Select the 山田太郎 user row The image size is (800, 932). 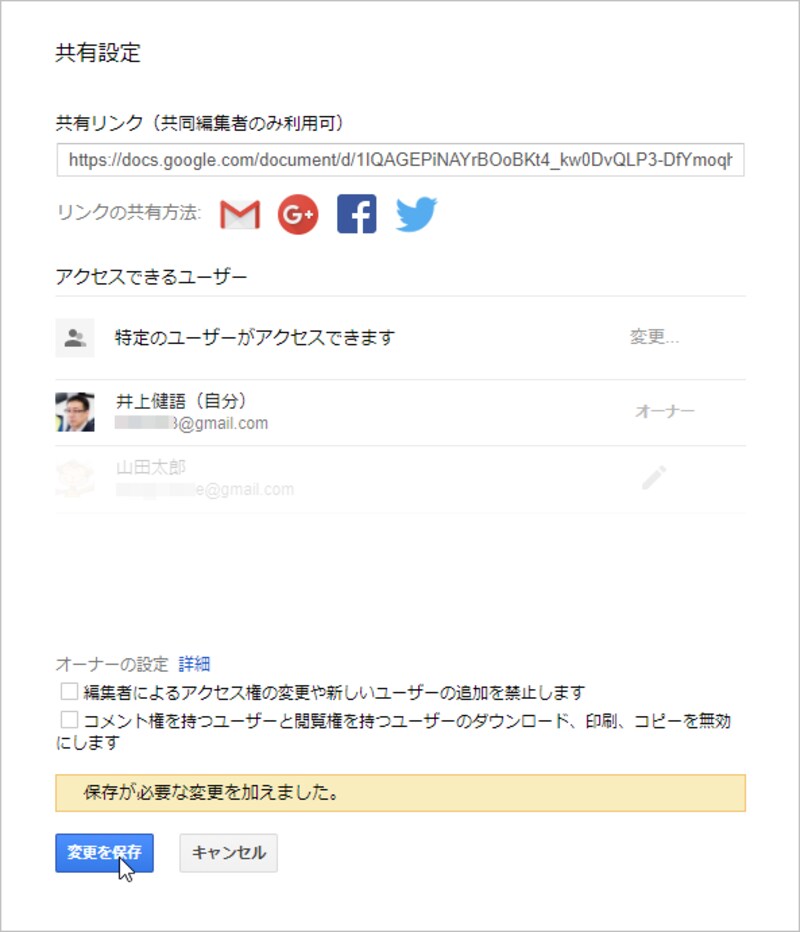coord(300,478)
